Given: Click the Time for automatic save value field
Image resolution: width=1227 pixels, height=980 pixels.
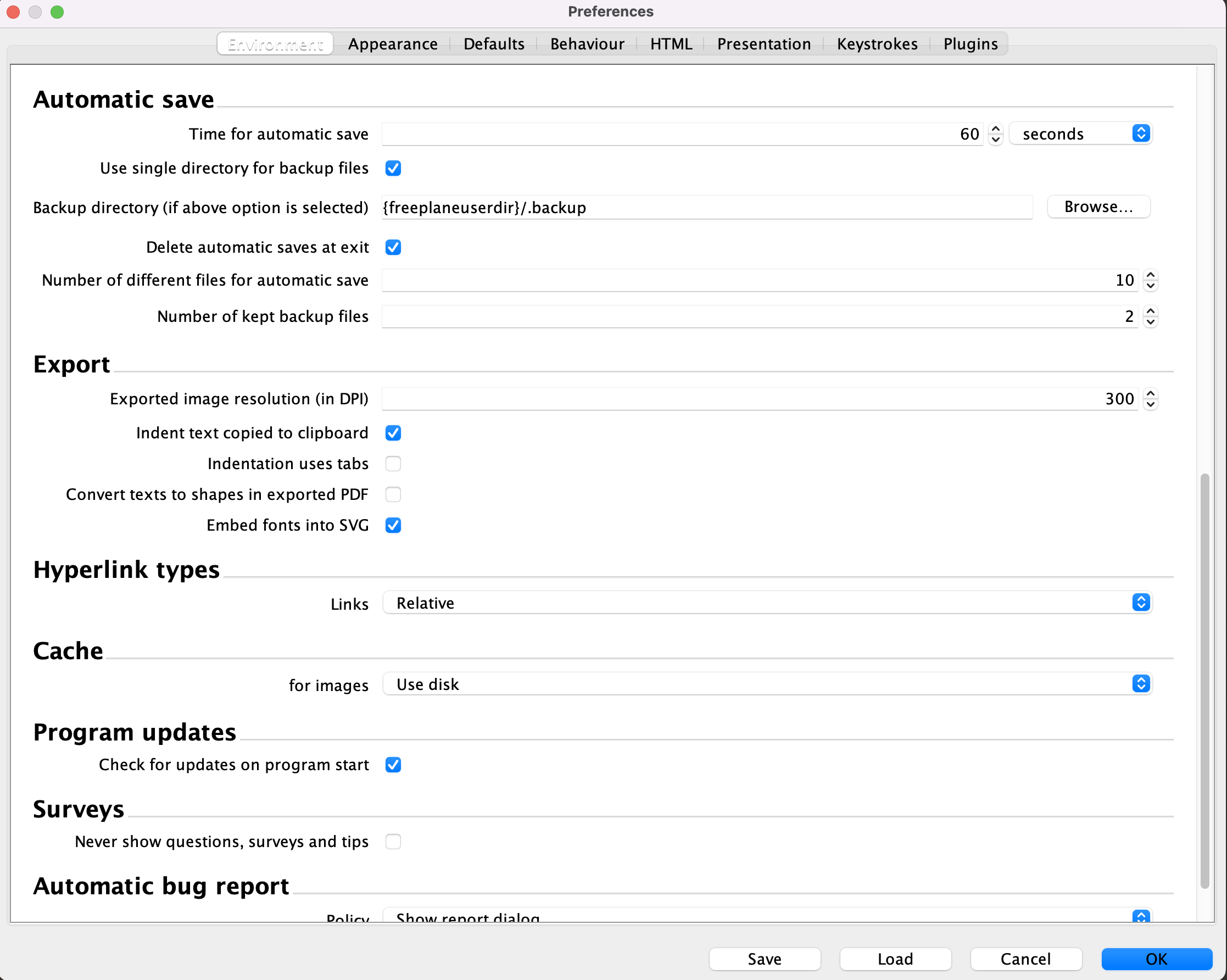Looking at the screenshot, I should point(682,134).
